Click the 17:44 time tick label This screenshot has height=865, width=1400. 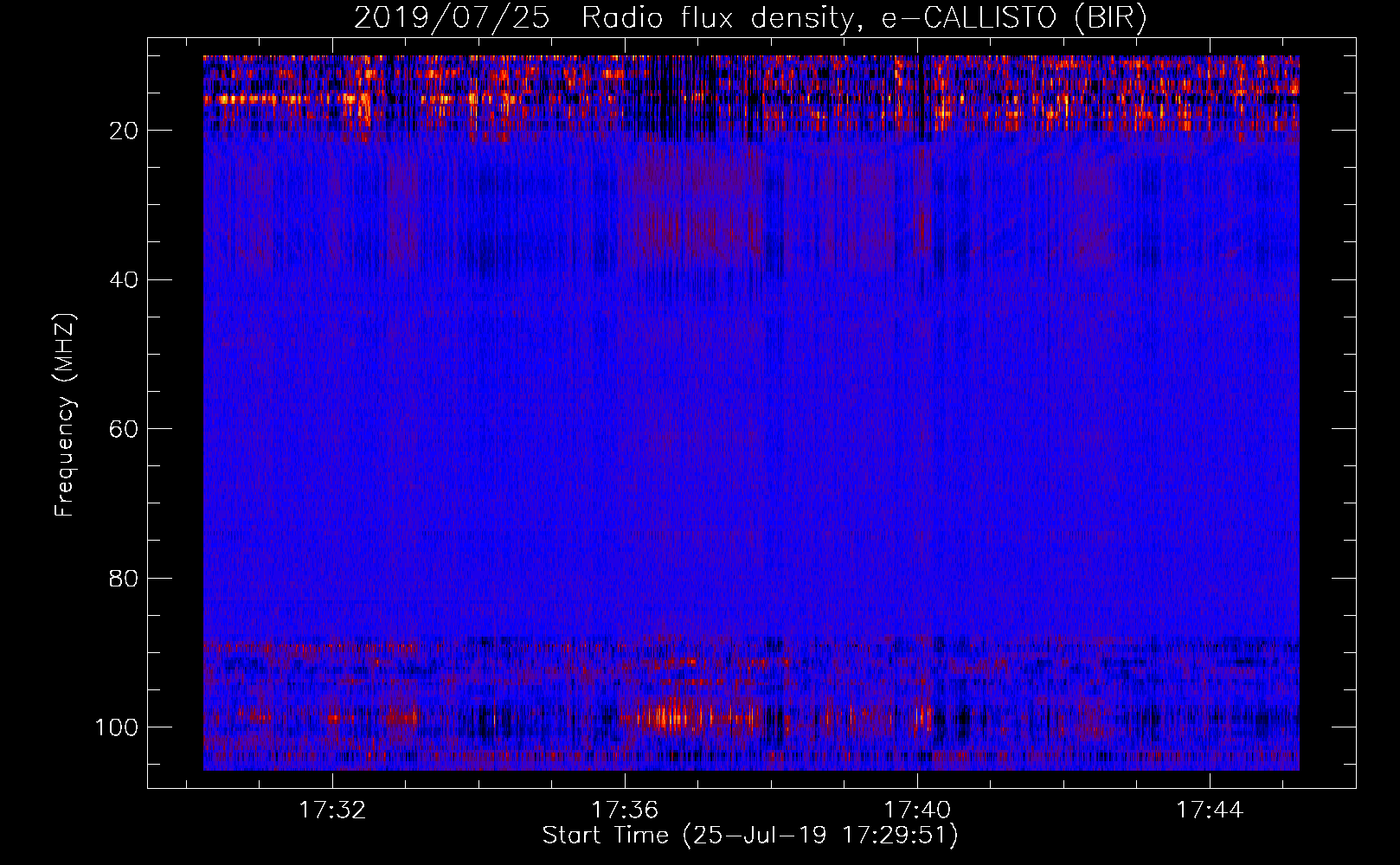click(1210, 811)
